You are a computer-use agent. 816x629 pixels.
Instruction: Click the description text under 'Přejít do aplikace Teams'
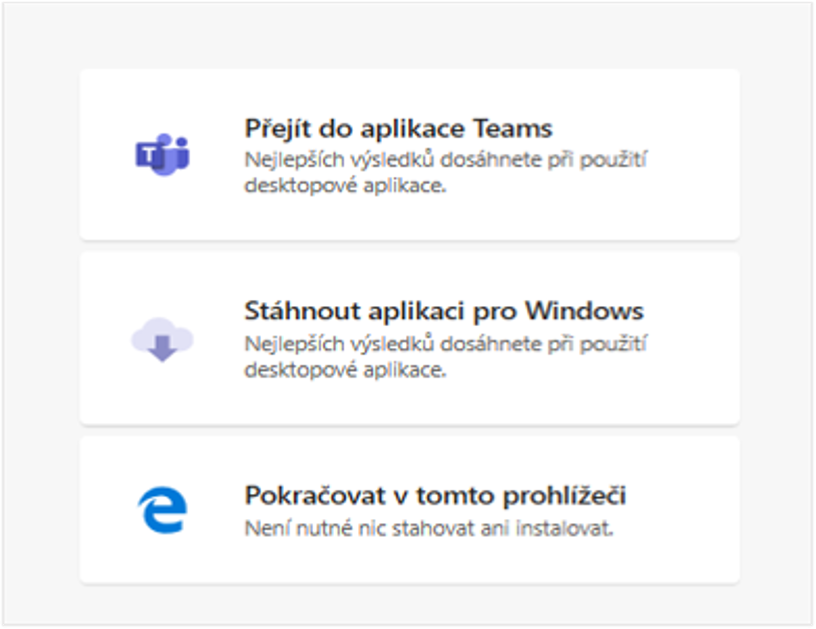click(x=445, y=172)
